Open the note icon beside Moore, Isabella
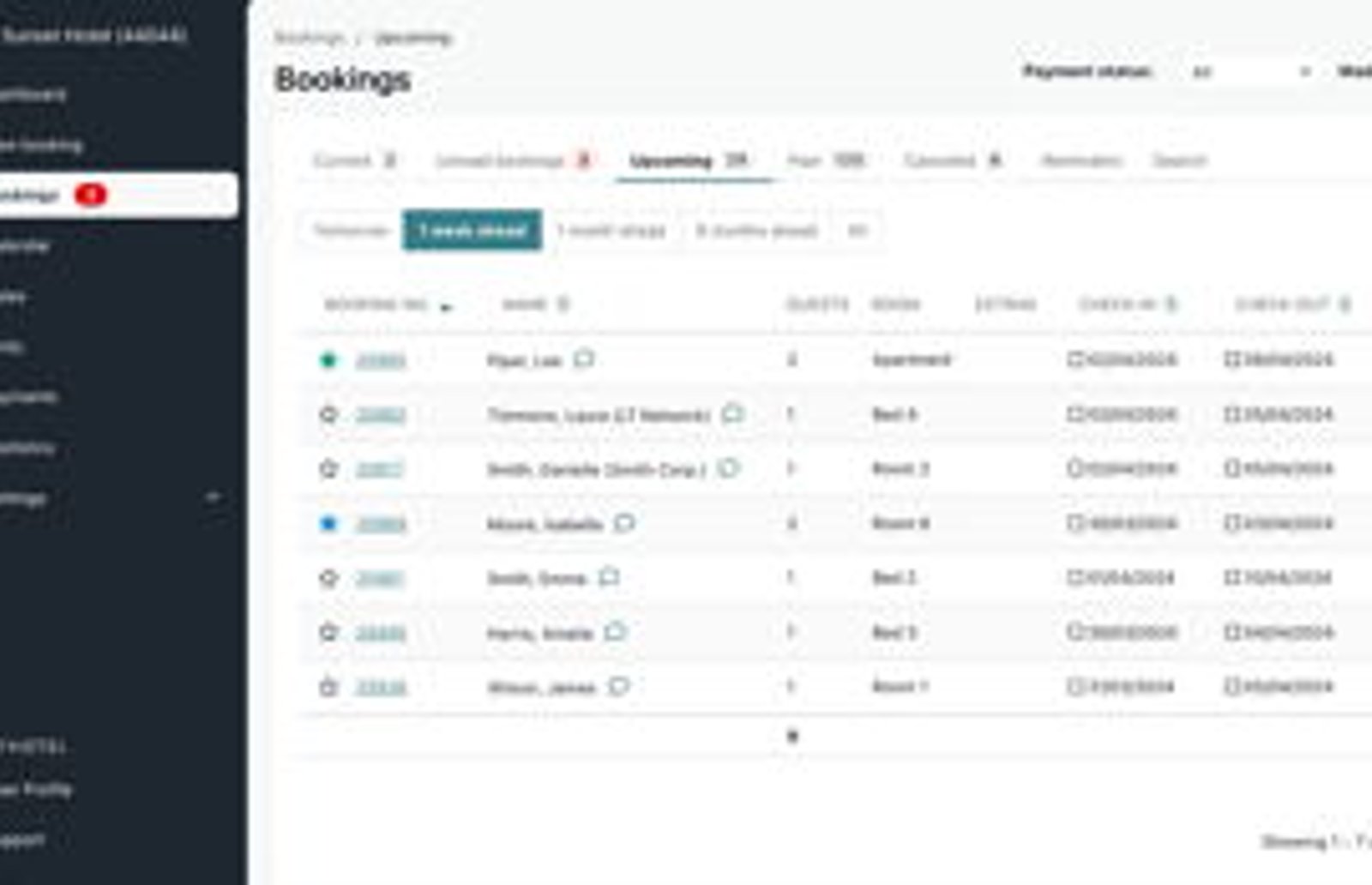This screenshot has height=885, width=1372. point(624,523)
